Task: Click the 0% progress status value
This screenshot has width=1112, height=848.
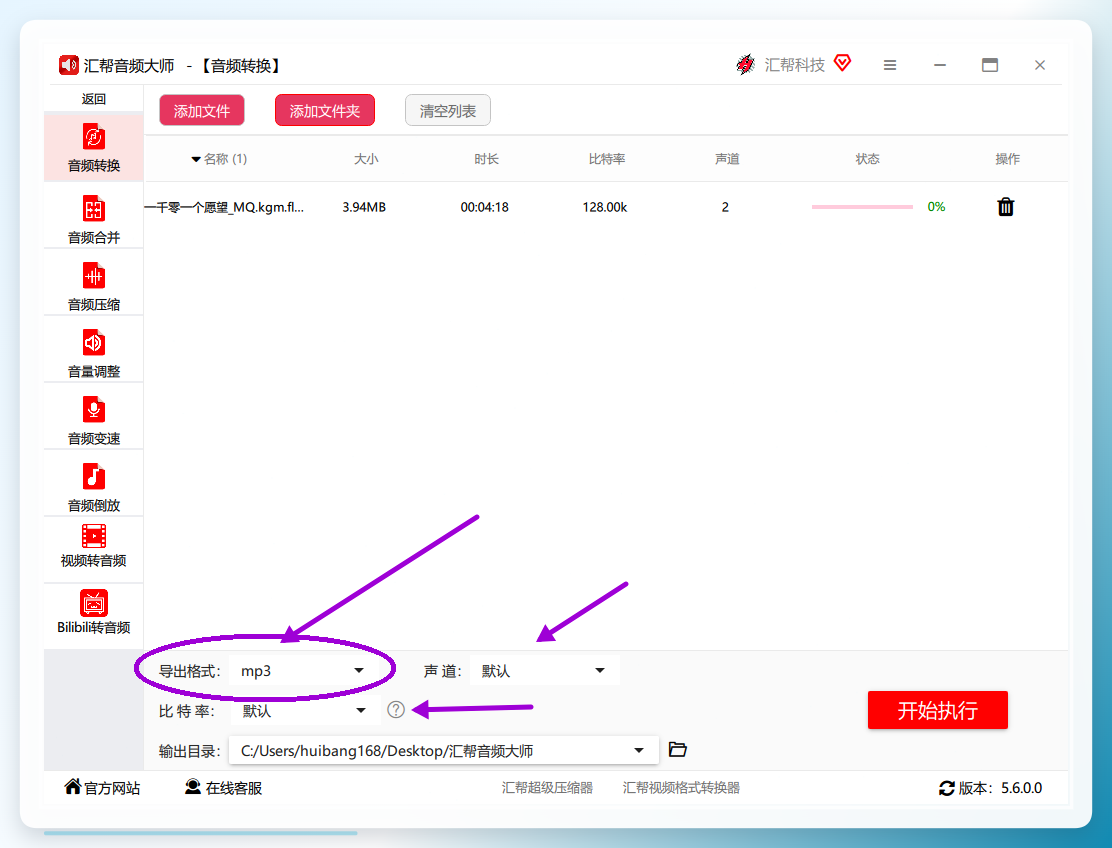Action: (936, 207)
